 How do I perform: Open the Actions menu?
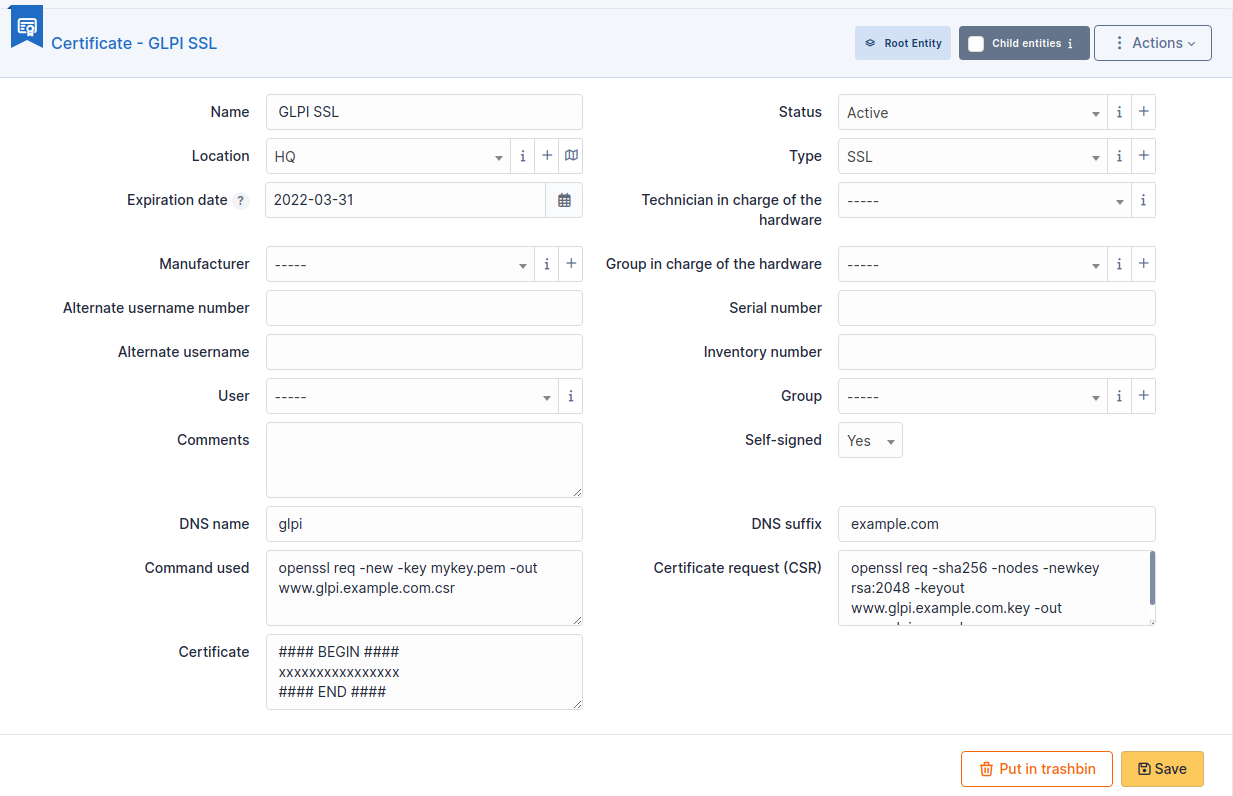tap(1153, 43)
